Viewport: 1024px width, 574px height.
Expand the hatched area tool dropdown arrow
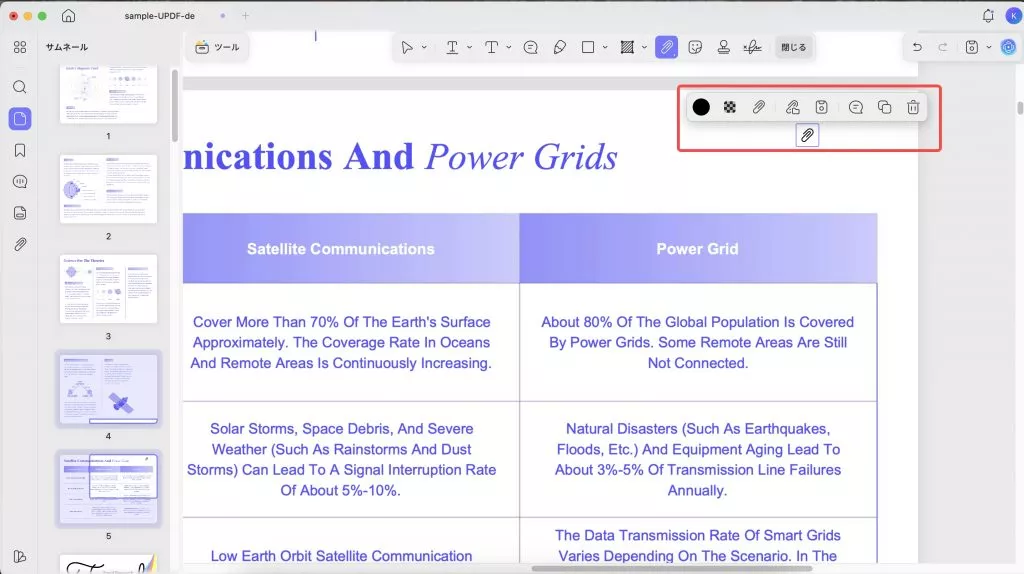tap(645, 47)
